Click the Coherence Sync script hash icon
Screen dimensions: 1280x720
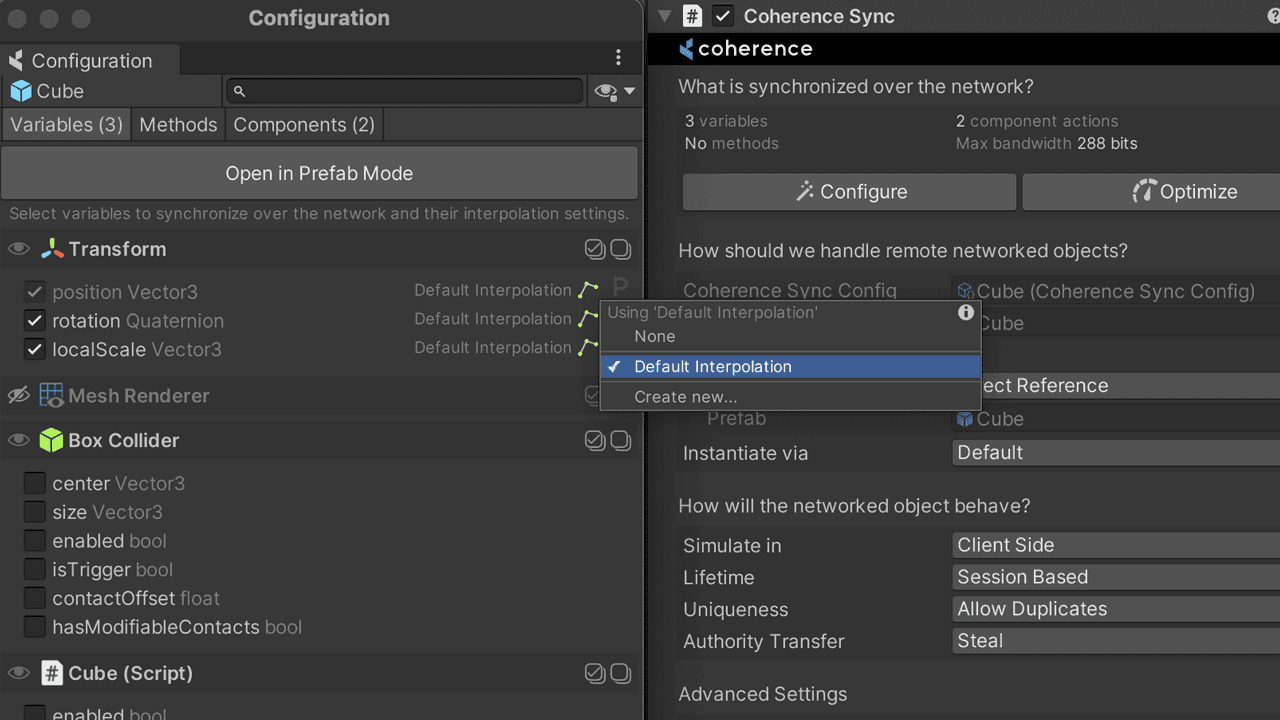[692, 16]
